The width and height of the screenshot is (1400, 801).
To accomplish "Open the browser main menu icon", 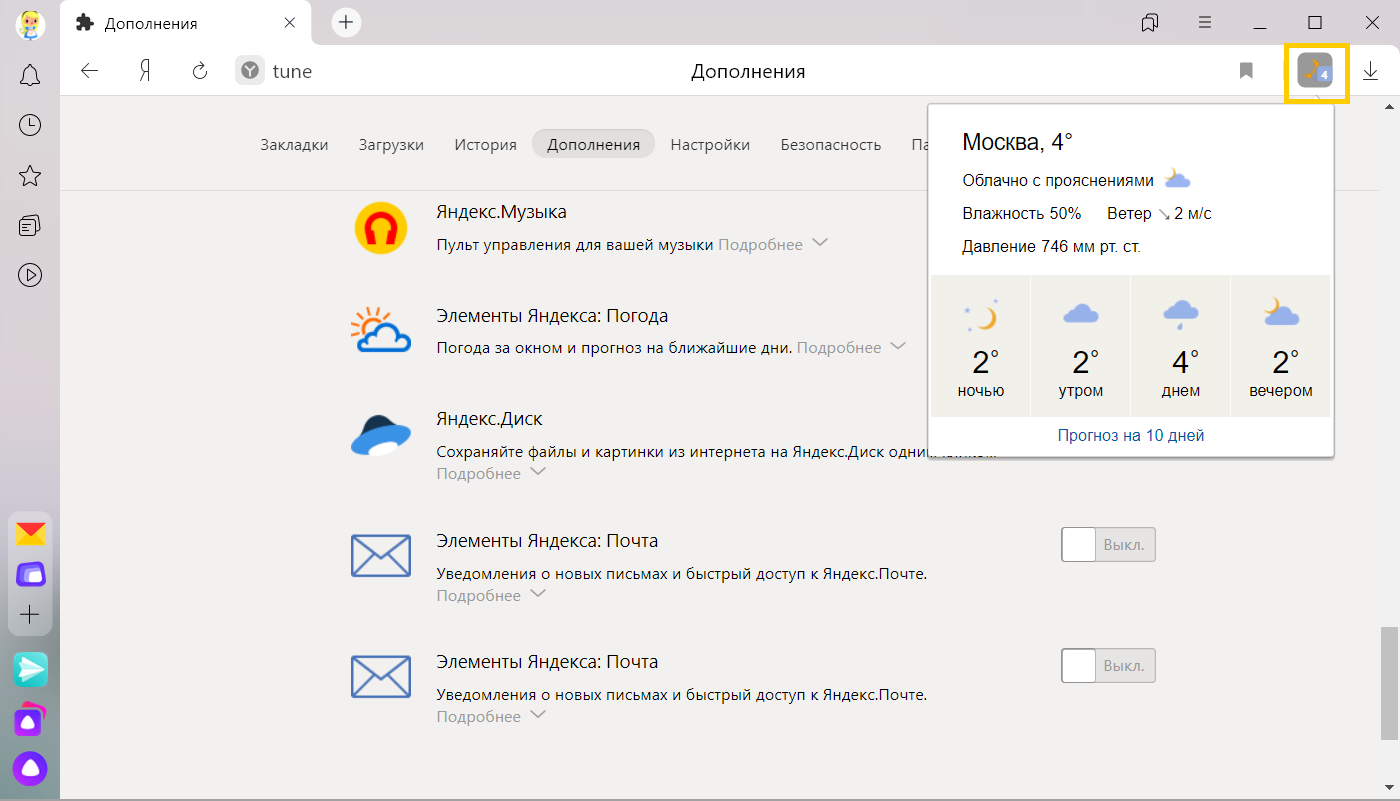I will [x=1206, y=22].
